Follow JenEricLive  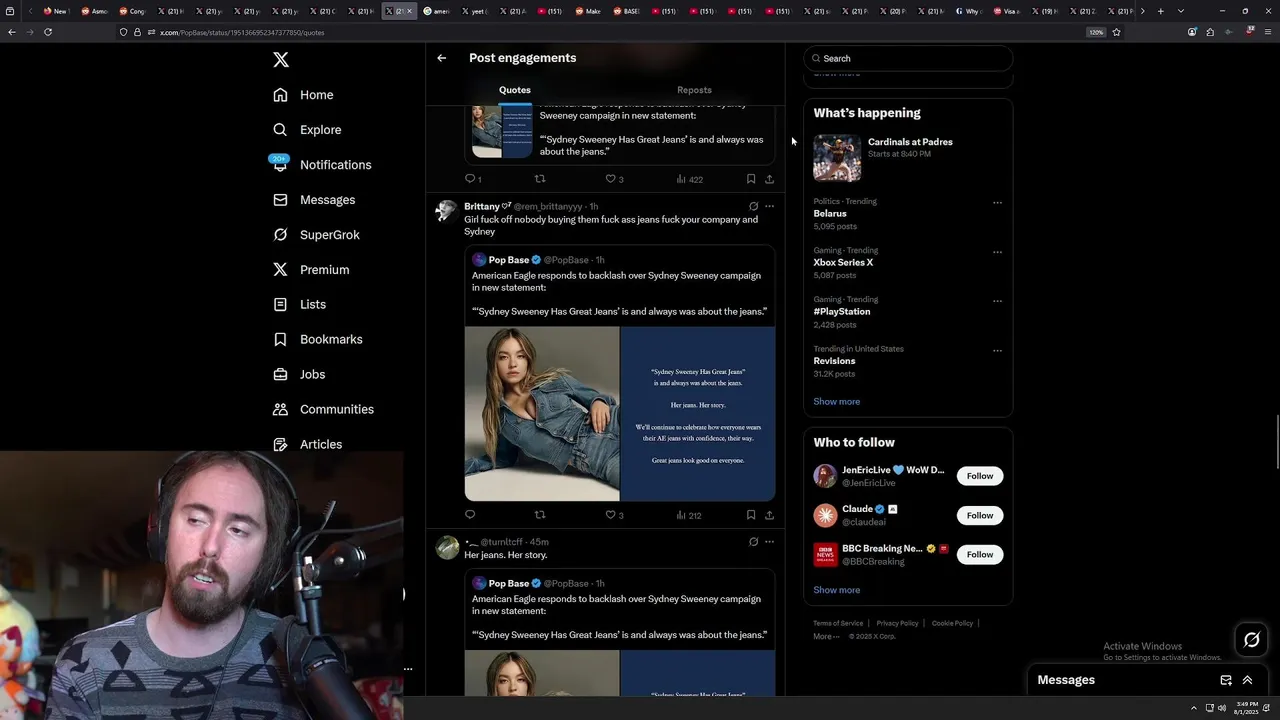point(980,476)
